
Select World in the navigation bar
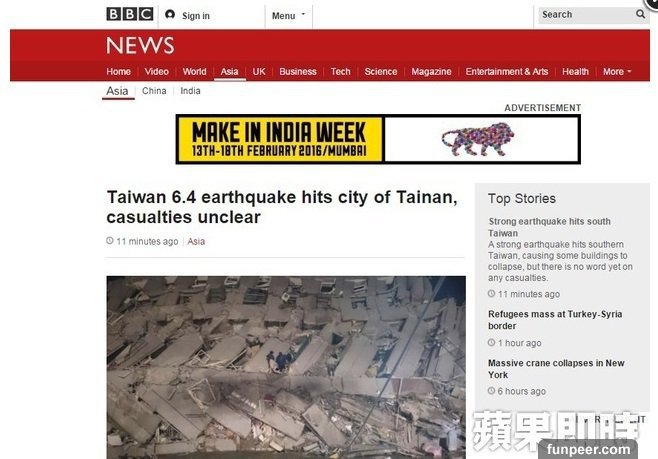click(194, 72)
